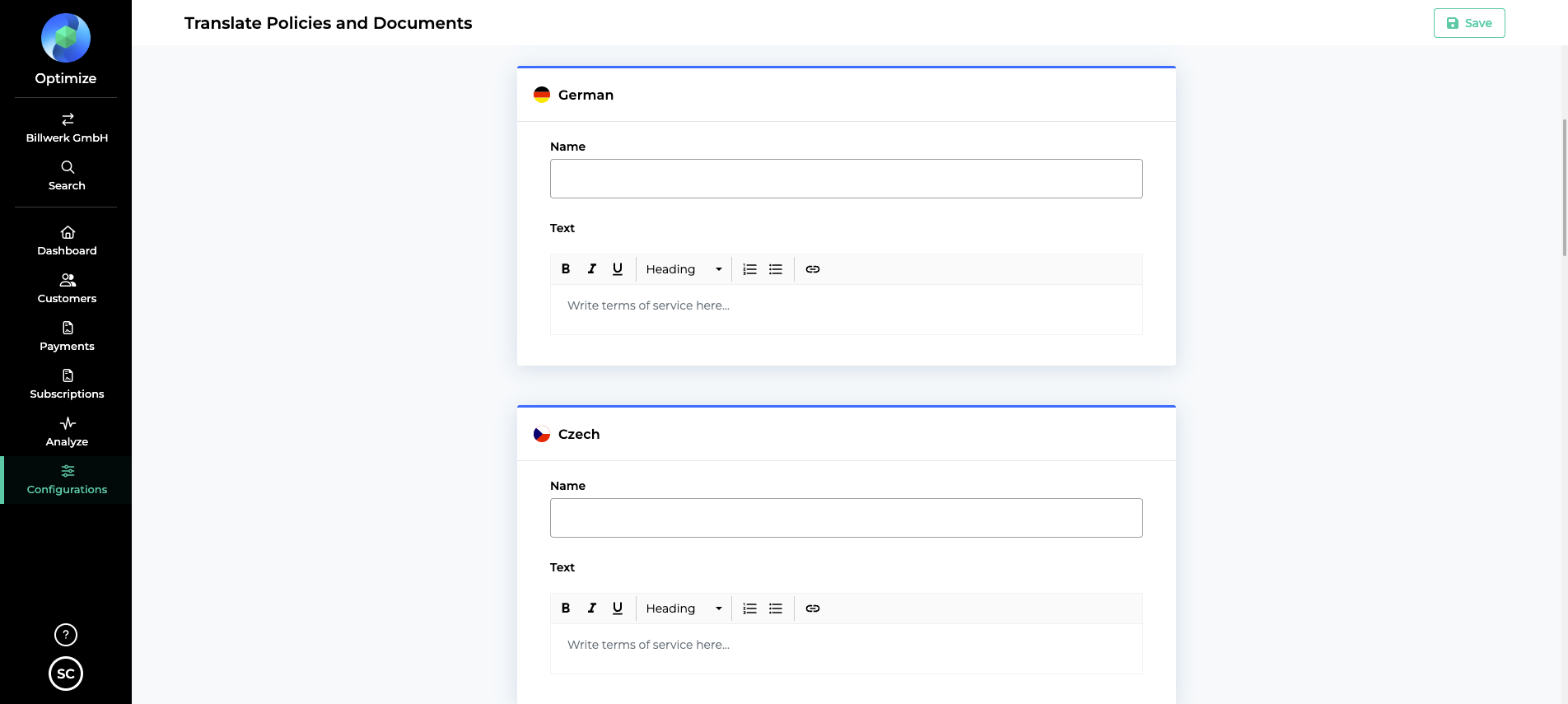Open Heading dropdown in German editor
Image resolution: width=1568 pixels, height=704 pixels.
click(x=684, y=269)
